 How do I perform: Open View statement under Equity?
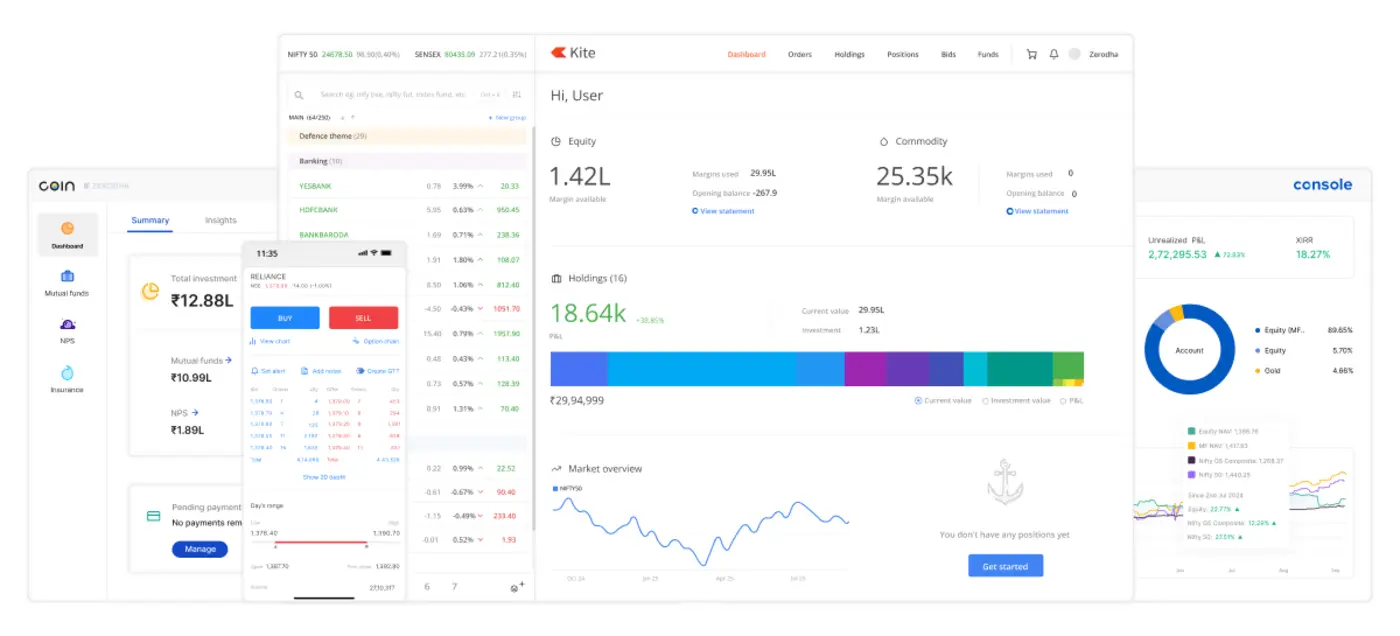click(x=723, y=211)
